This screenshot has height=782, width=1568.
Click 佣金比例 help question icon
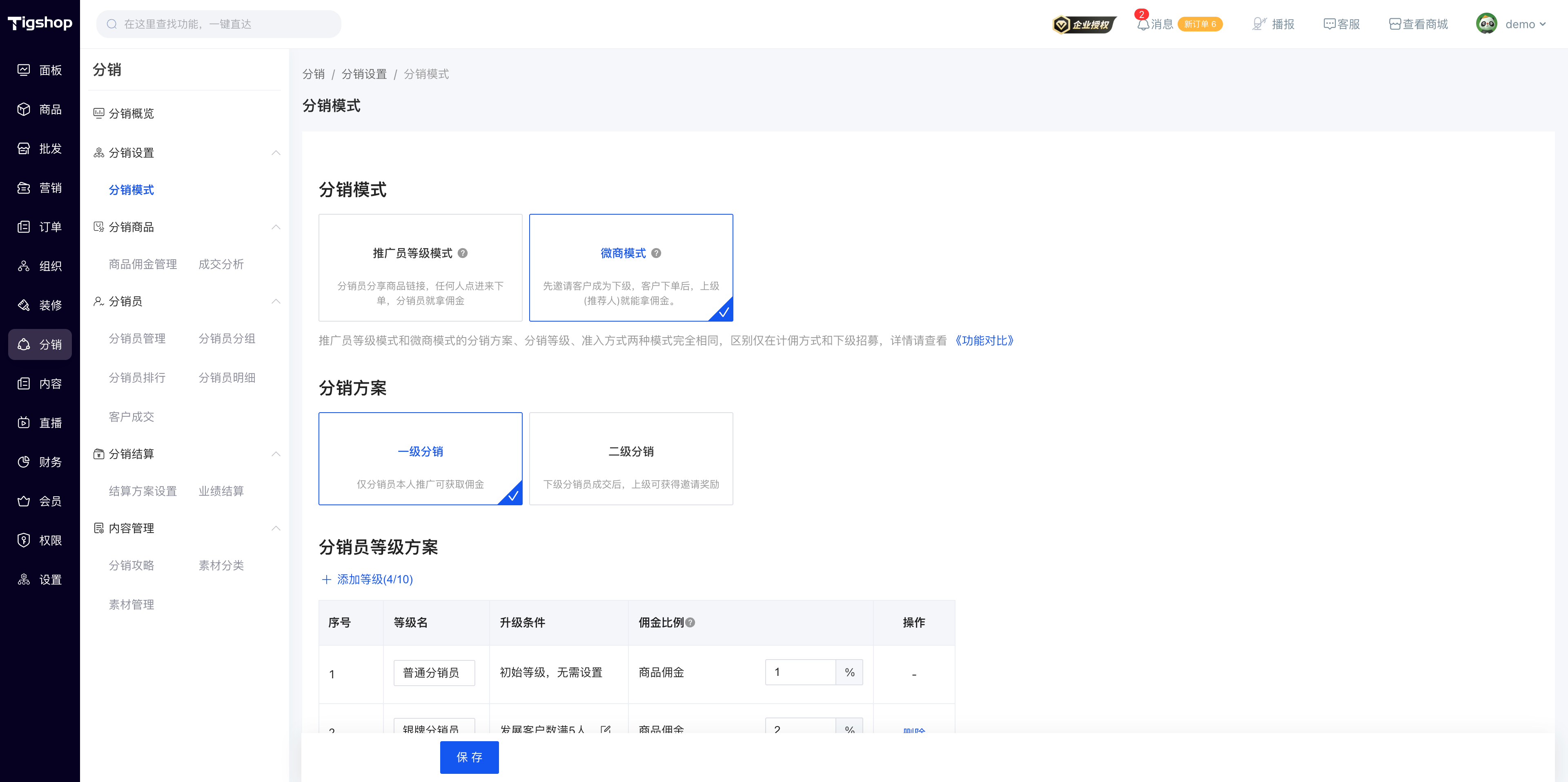[x=690, y=622]
